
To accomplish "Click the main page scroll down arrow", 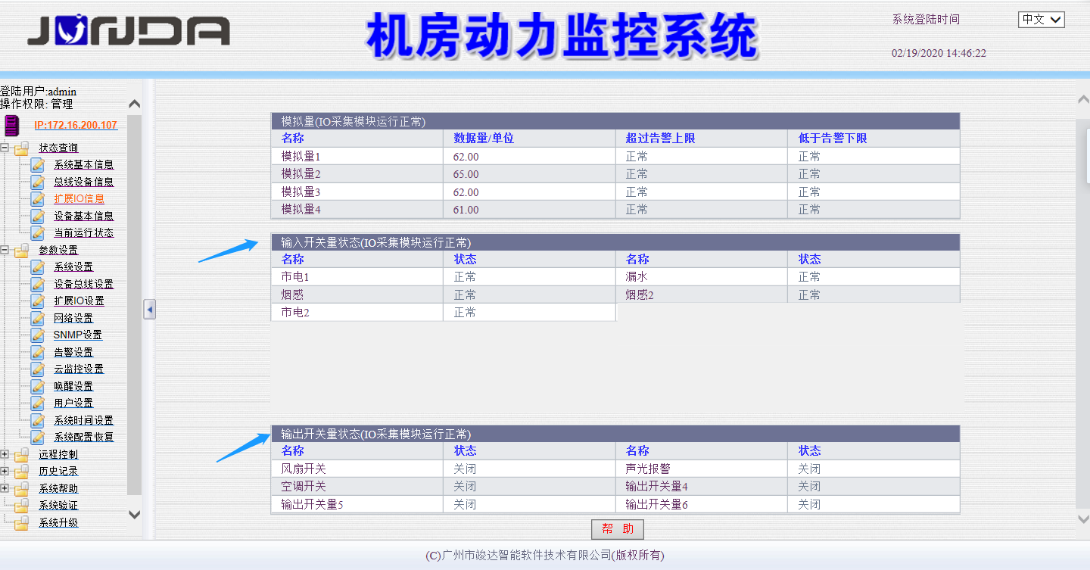I will tap(1083, 519).
